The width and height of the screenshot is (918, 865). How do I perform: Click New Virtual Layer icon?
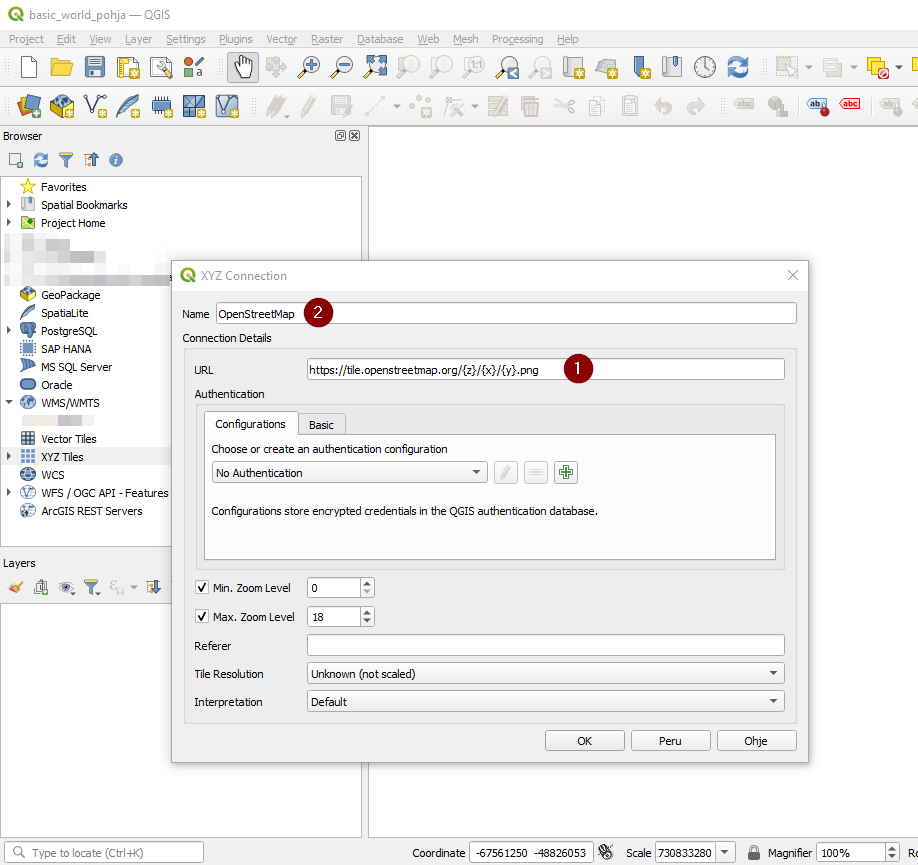click(227, 106)
